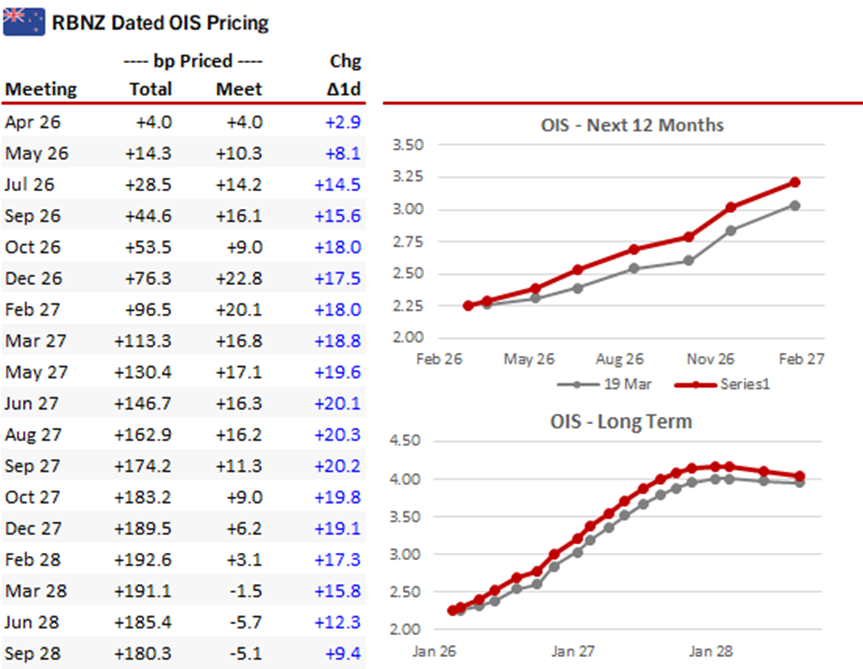Select the 'Jun 28' meeting row label
This screenshot has width=863, height=669.
[x=31, y=623]
